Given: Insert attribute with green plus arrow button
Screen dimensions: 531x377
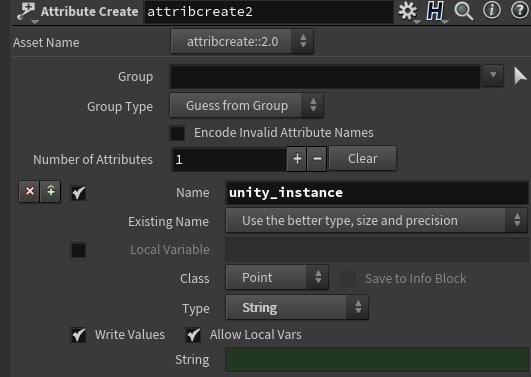Looking at the screenshot, I should [x=50, y=191].
